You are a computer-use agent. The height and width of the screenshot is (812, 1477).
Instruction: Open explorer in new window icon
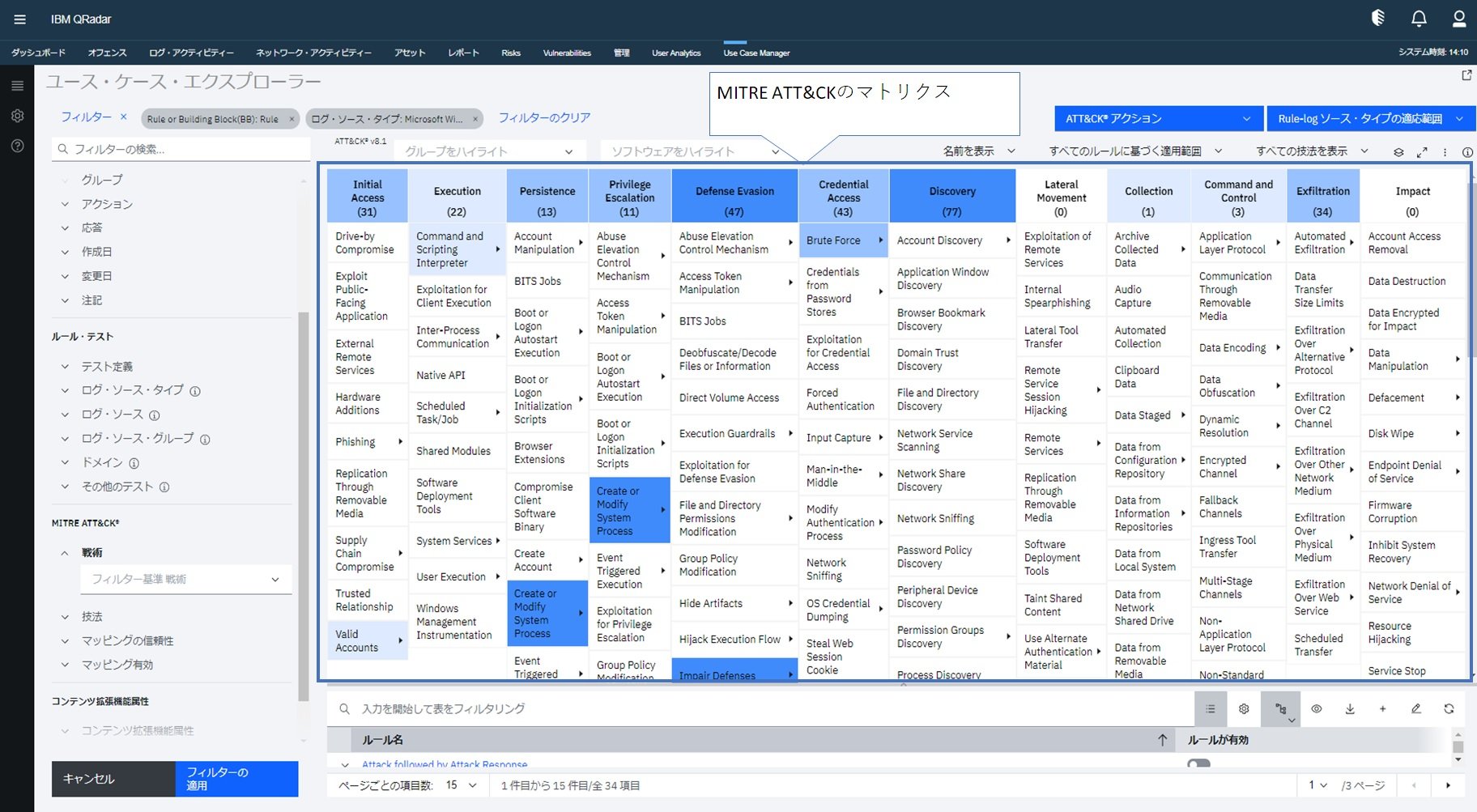click(x=1466, y=75)
